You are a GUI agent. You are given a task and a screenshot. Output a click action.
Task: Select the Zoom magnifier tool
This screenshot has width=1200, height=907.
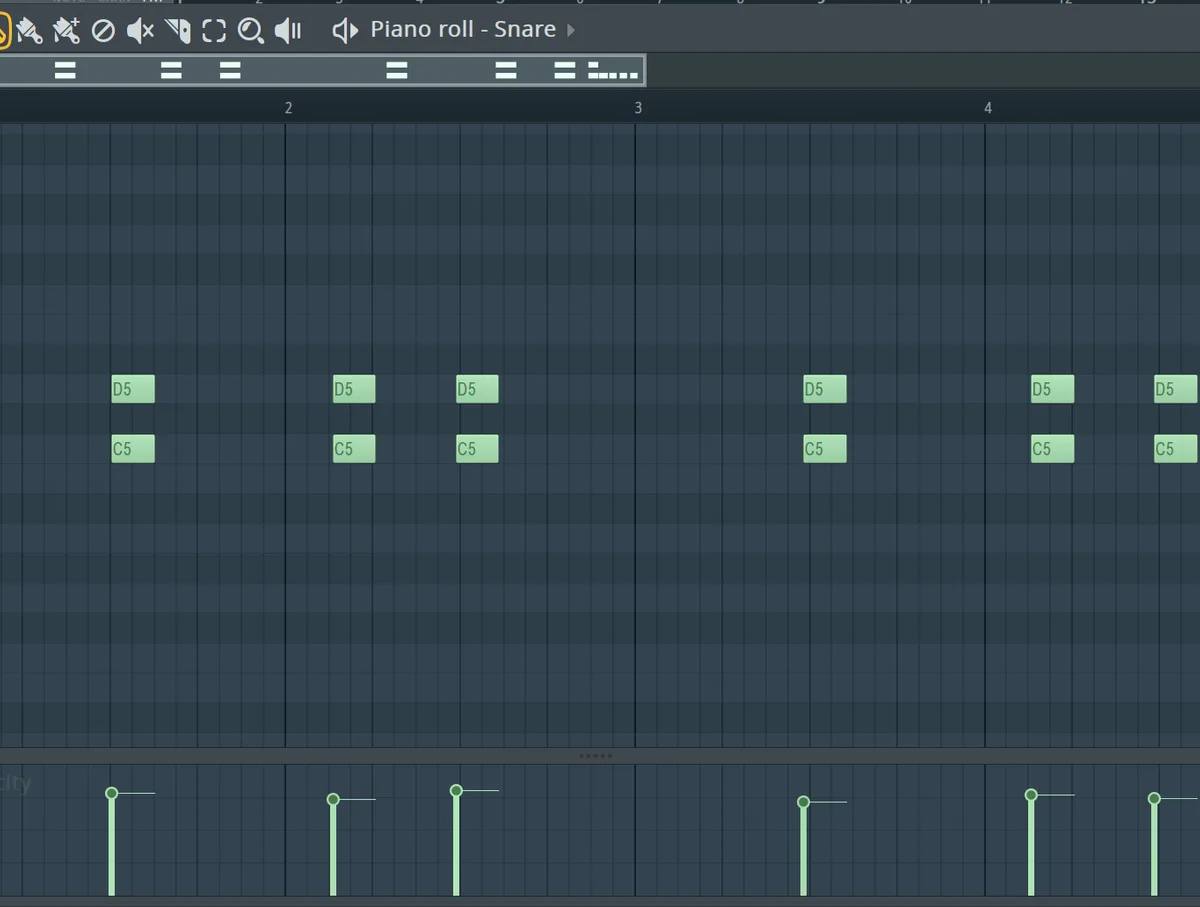click(251, 31)
